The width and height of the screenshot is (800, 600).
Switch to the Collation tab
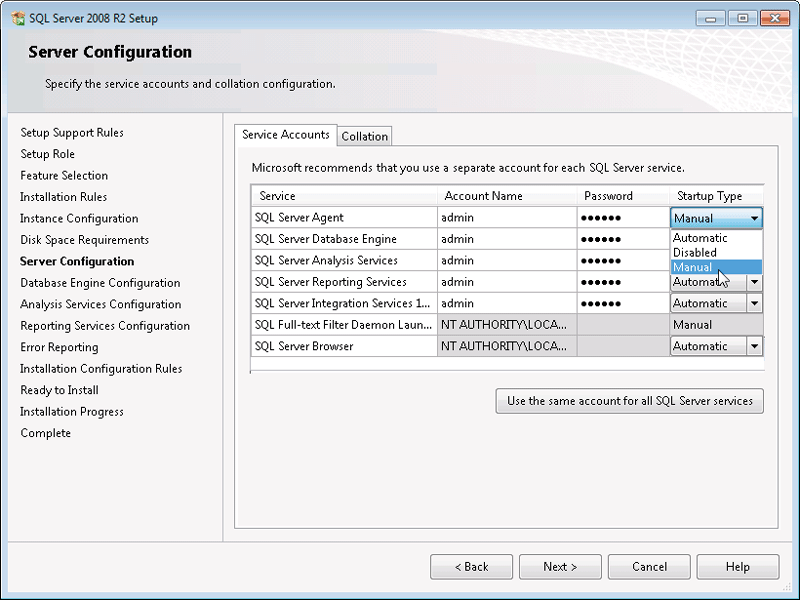pos(365,137)
